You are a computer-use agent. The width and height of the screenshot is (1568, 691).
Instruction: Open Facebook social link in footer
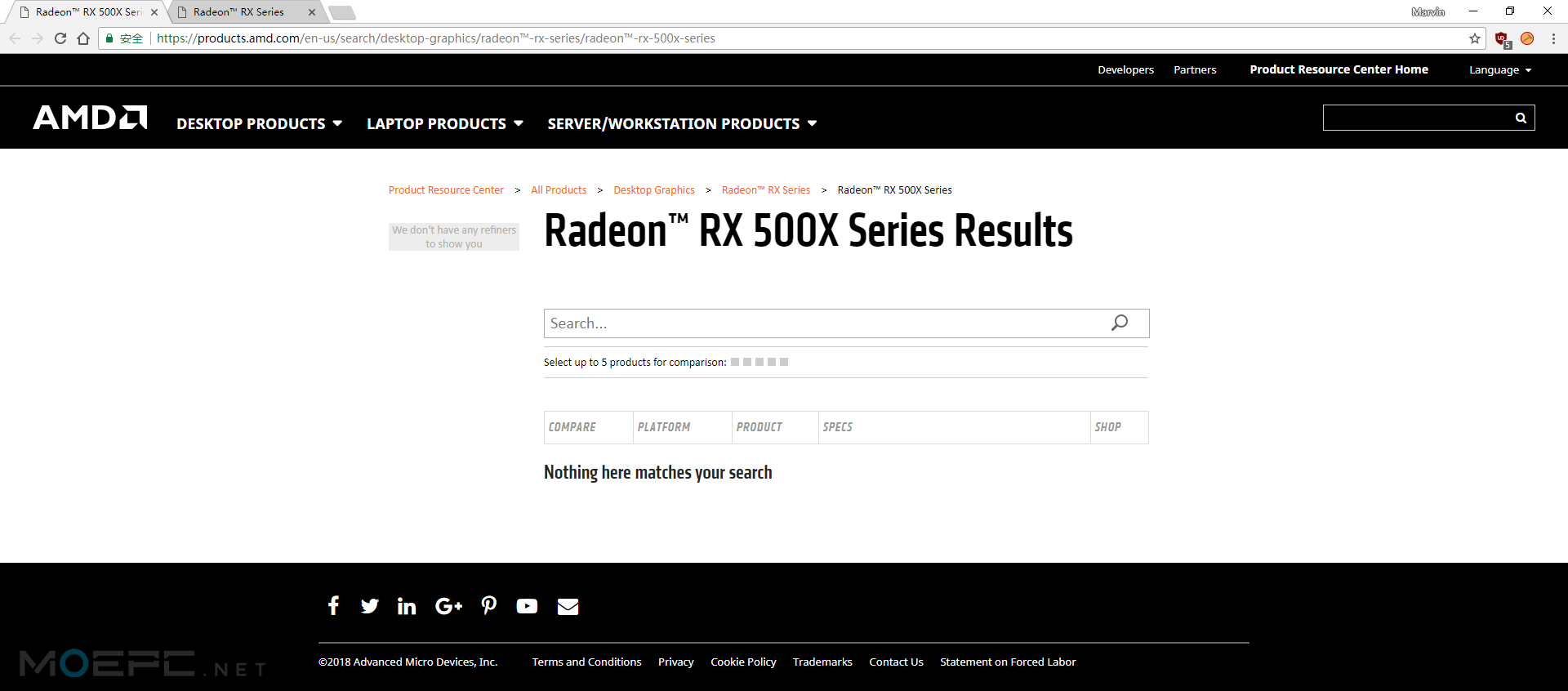tap(333, 606)
